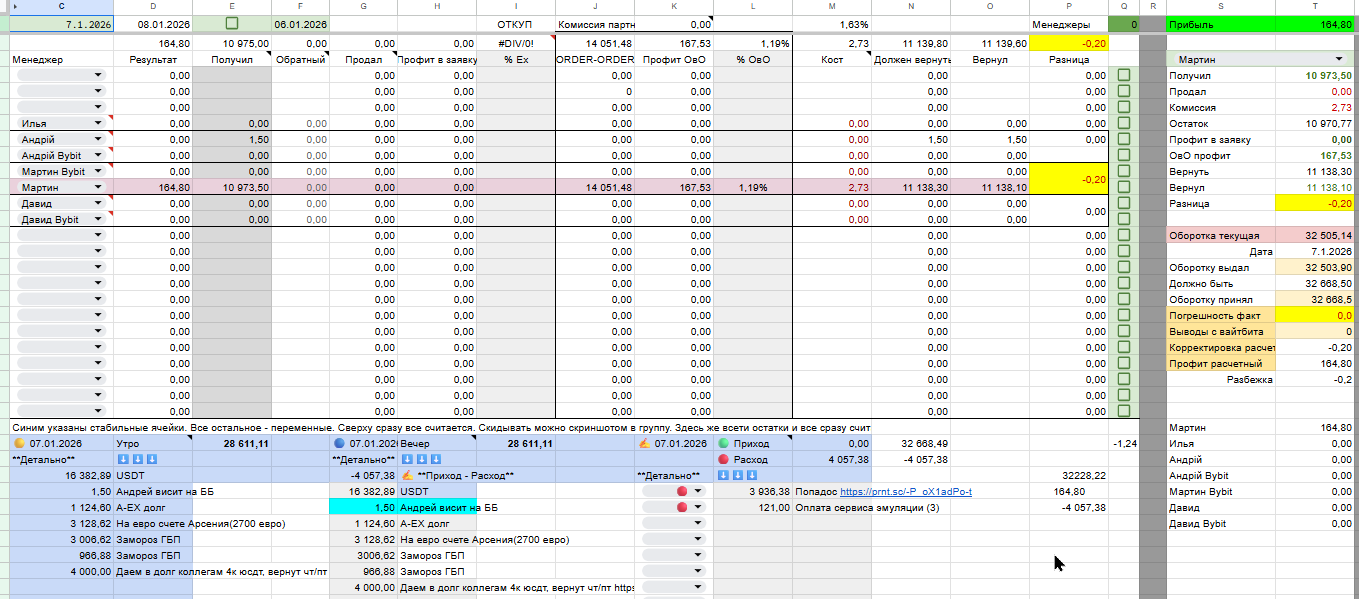
Task: Toggle the checkbox at the end of Мартин Bybit row
Action: [1124, 171]
